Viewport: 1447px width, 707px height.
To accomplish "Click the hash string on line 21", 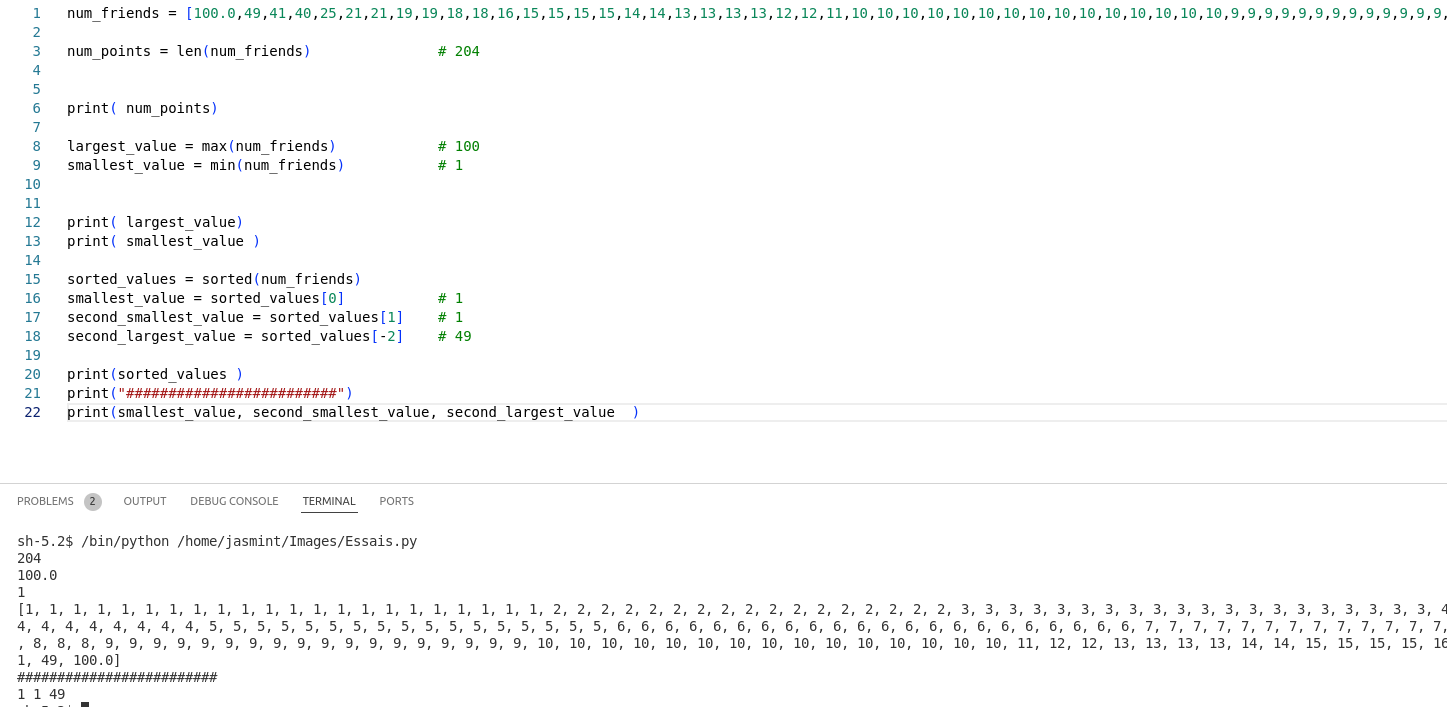I will click(231, 393).
